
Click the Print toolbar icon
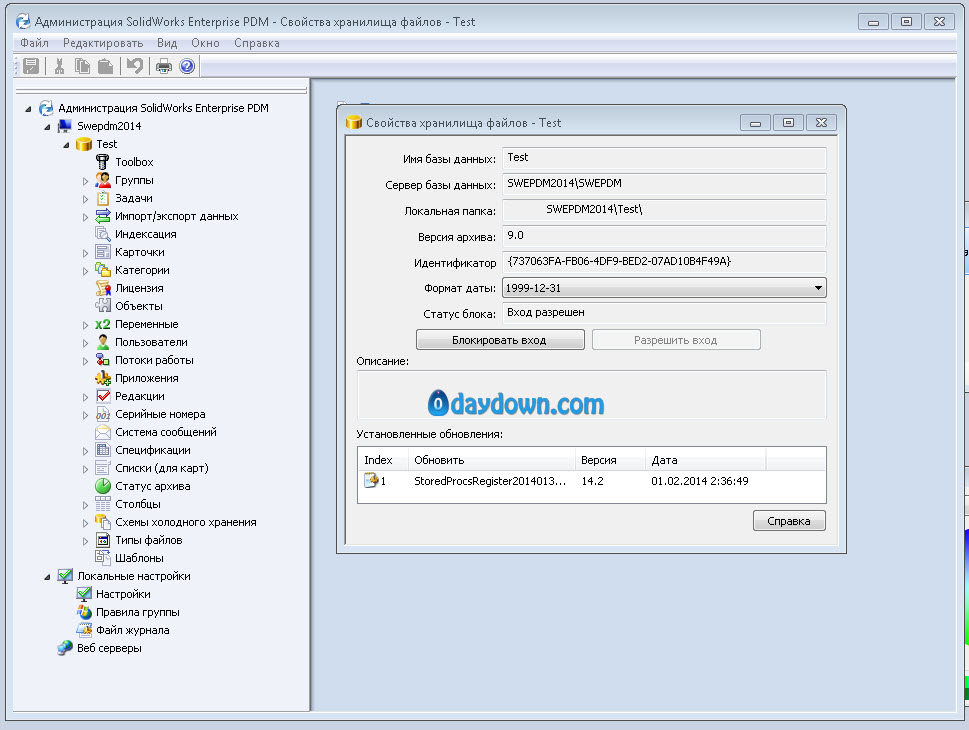[x=164, y=66]
